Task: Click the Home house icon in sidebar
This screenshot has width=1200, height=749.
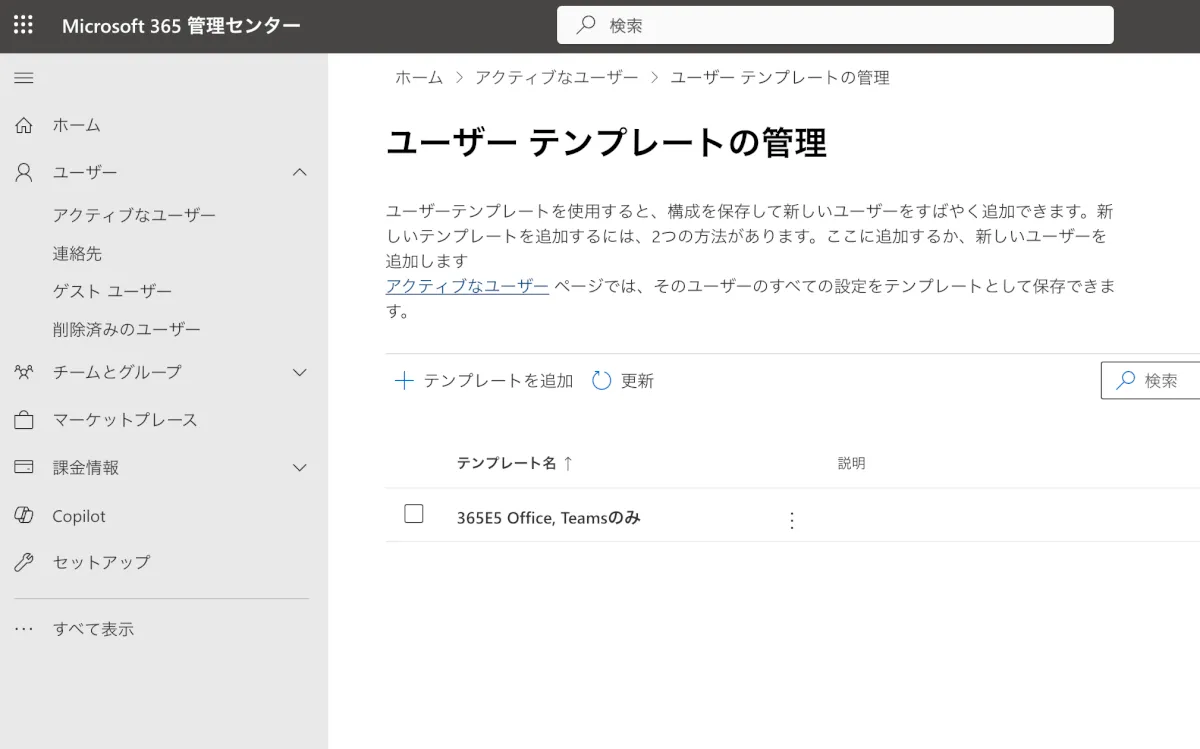Action: [x=24, y=125]
